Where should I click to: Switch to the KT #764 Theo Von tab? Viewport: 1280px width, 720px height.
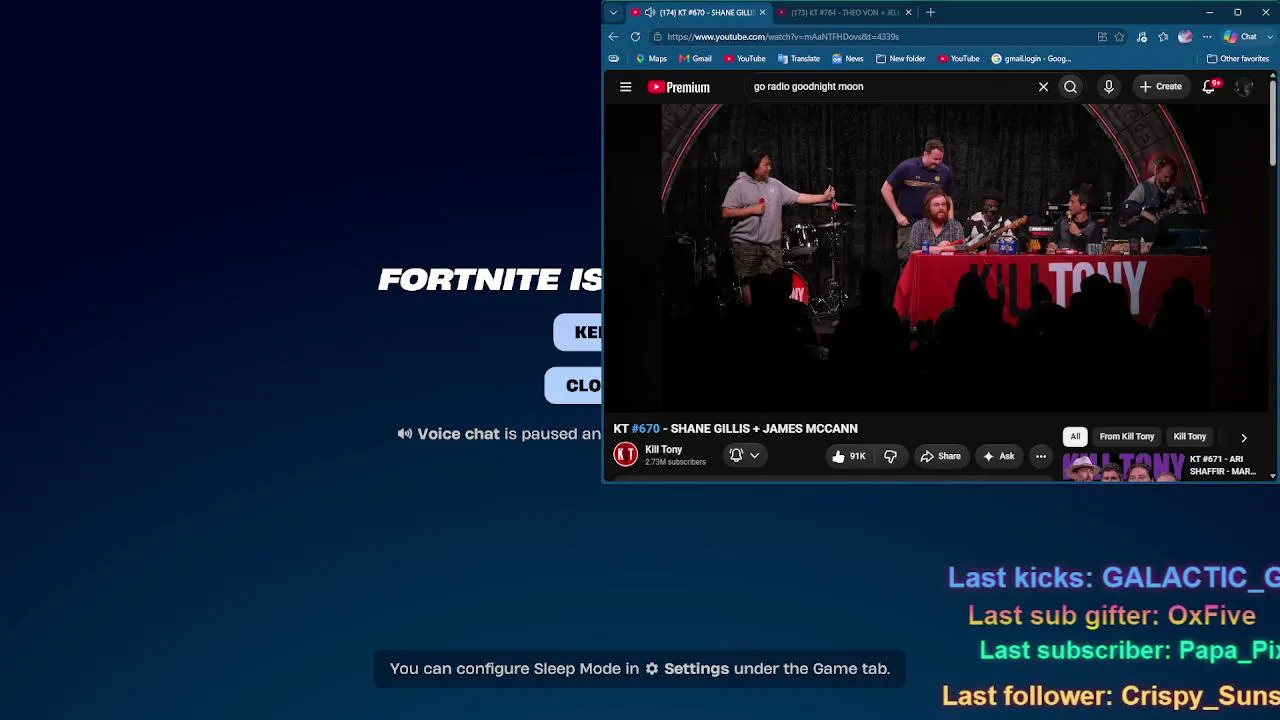[x=844, y=13]
